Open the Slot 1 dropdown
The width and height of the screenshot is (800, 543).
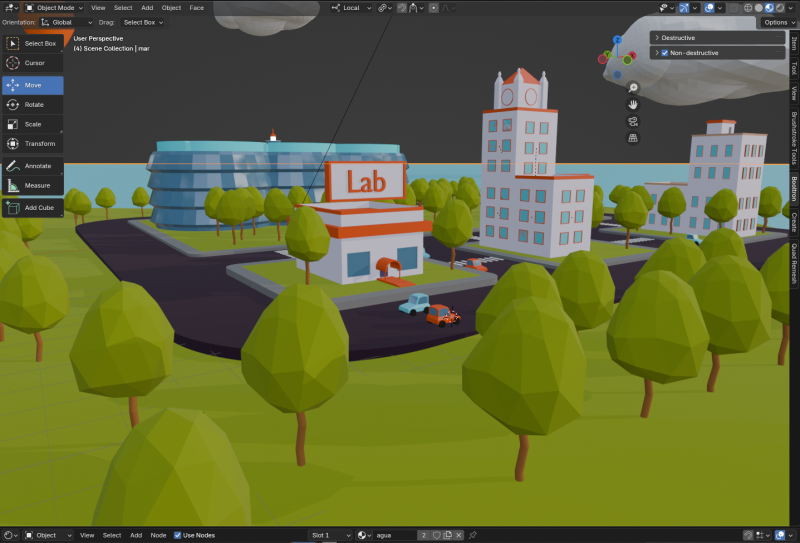[x=331, y=535]
